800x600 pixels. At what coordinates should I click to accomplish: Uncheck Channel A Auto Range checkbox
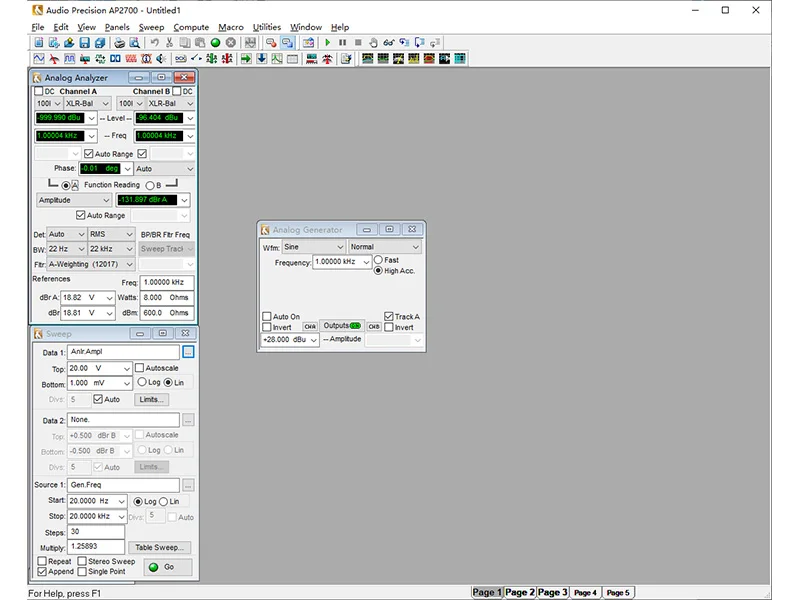tap(89, 154)
